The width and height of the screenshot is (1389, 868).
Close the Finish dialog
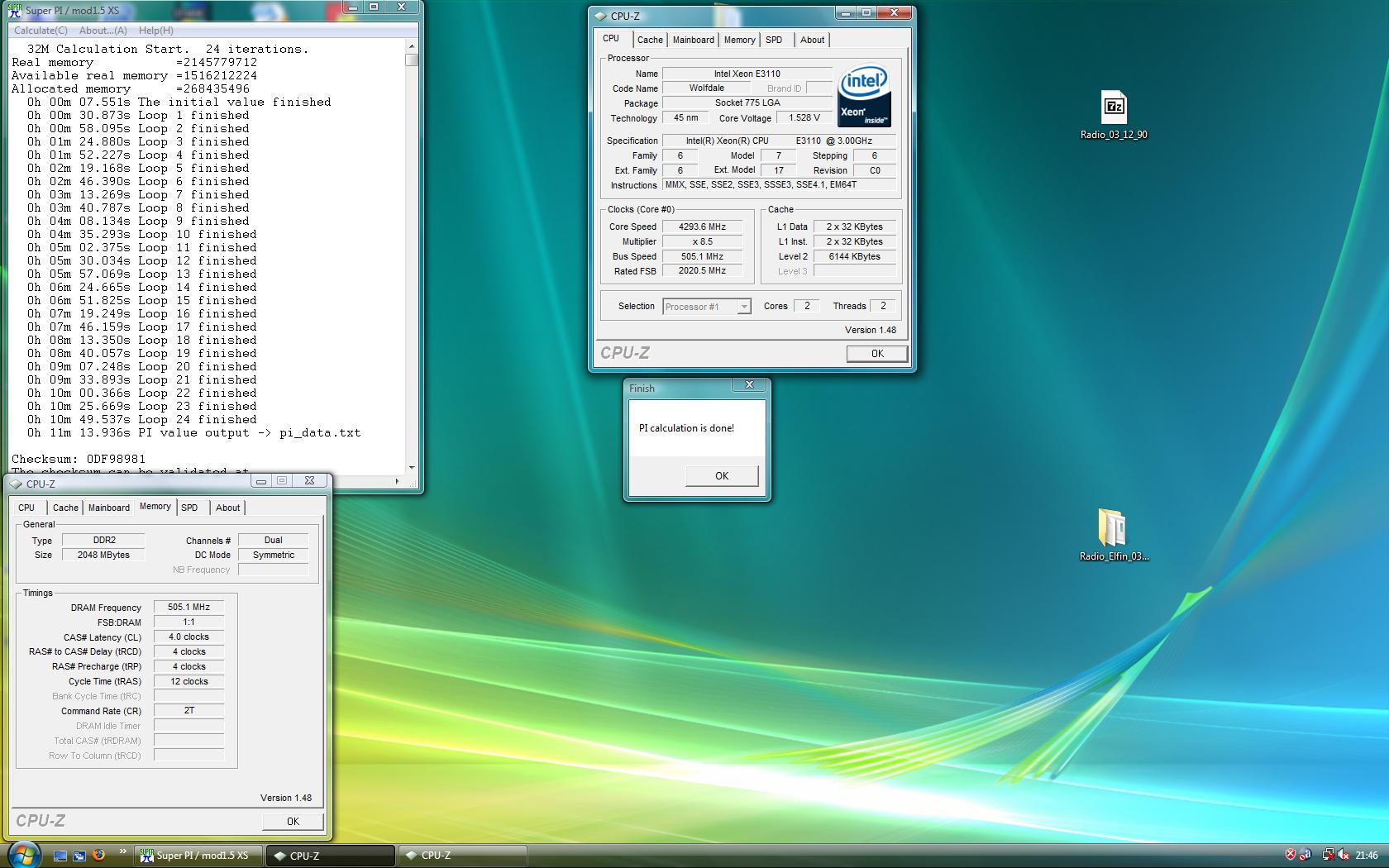tap(749, 384)
